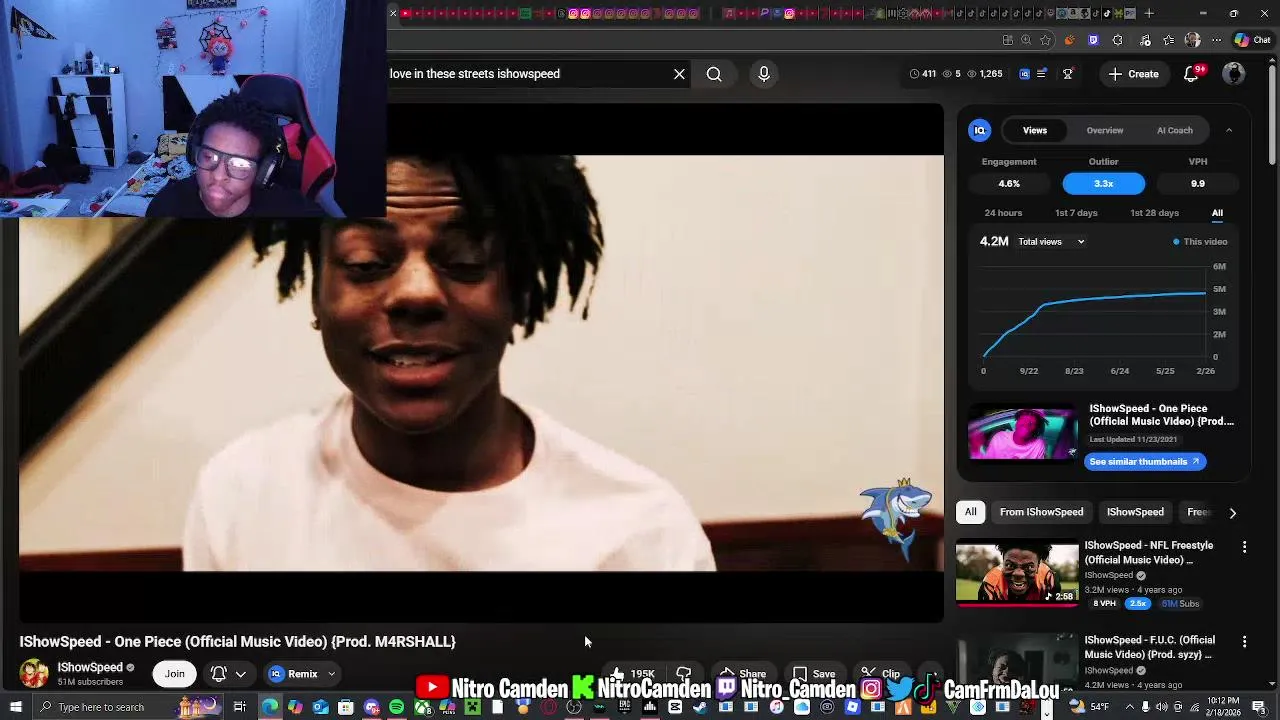1280x720 pixels.
Task: Switch to the AI Coach tab
Action: coord(1175,130)
